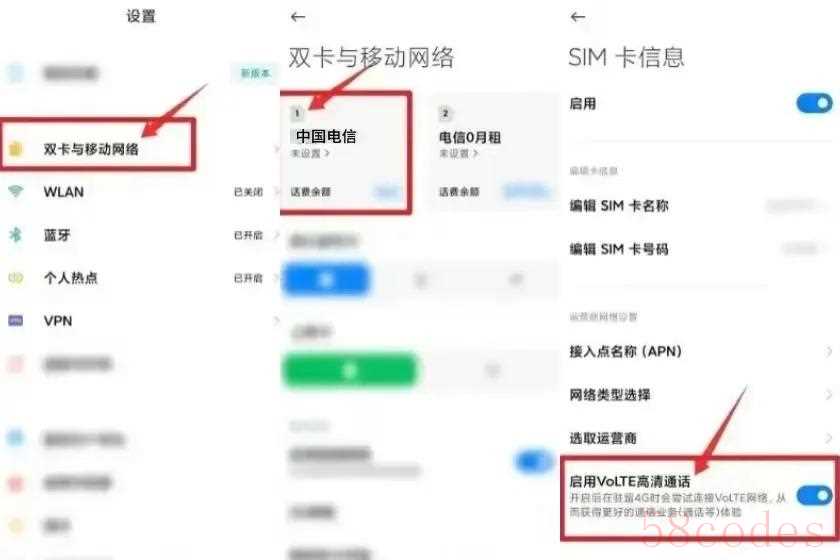Tap the back arrow above 双卡与移动网络
This screenshot has width=840, height=560.
click(298, 17)
